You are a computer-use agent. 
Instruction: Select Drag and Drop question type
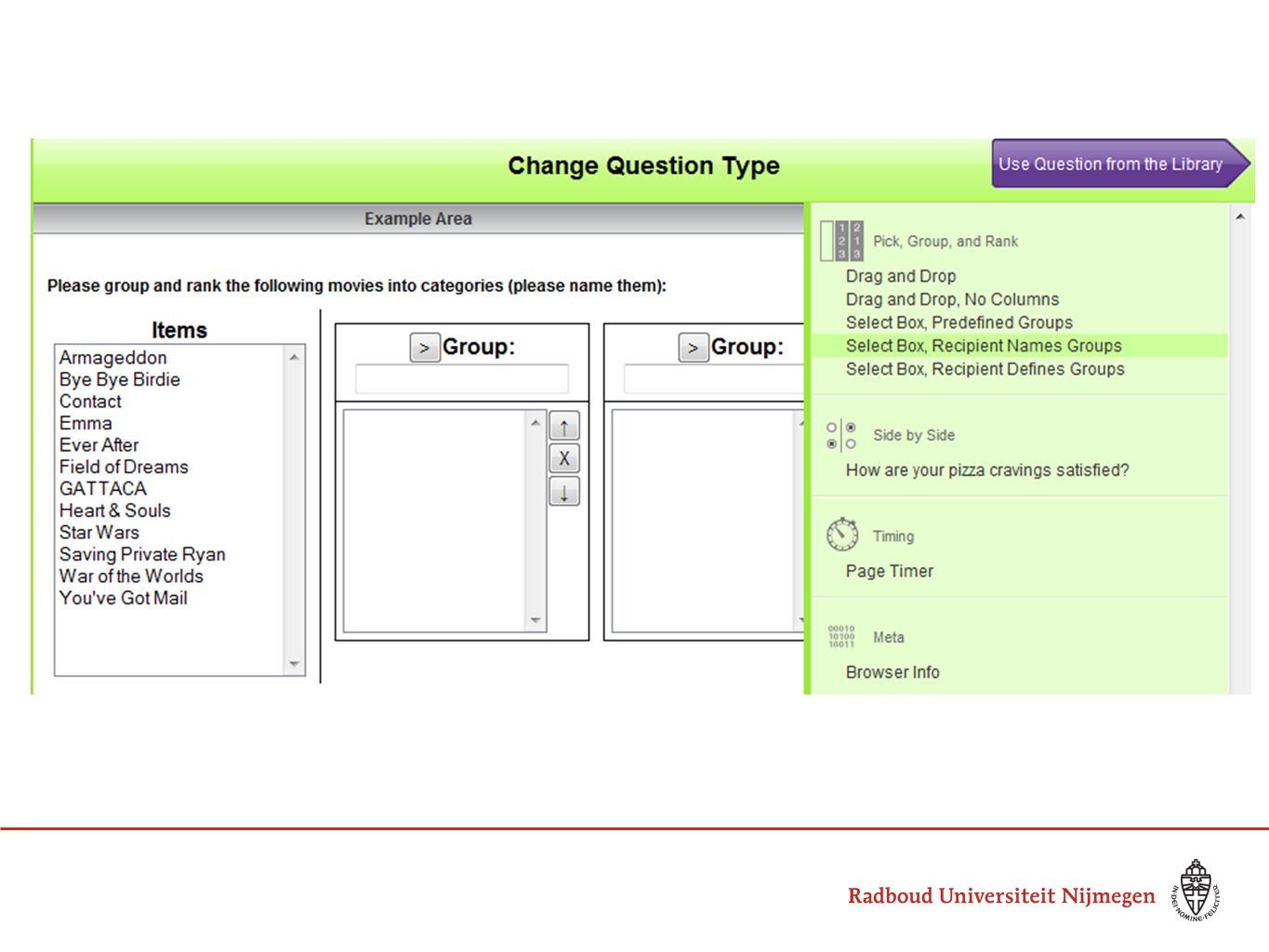pos(901,276)
